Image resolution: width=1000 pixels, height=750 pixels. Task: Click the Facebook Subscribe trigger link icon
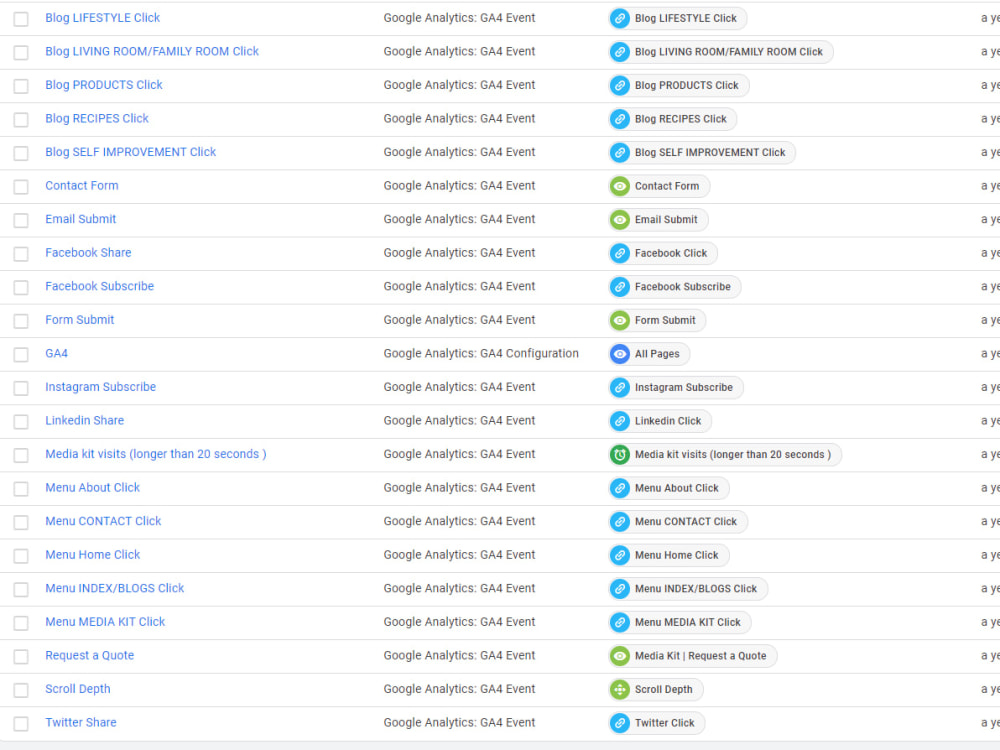click(619, 287)
